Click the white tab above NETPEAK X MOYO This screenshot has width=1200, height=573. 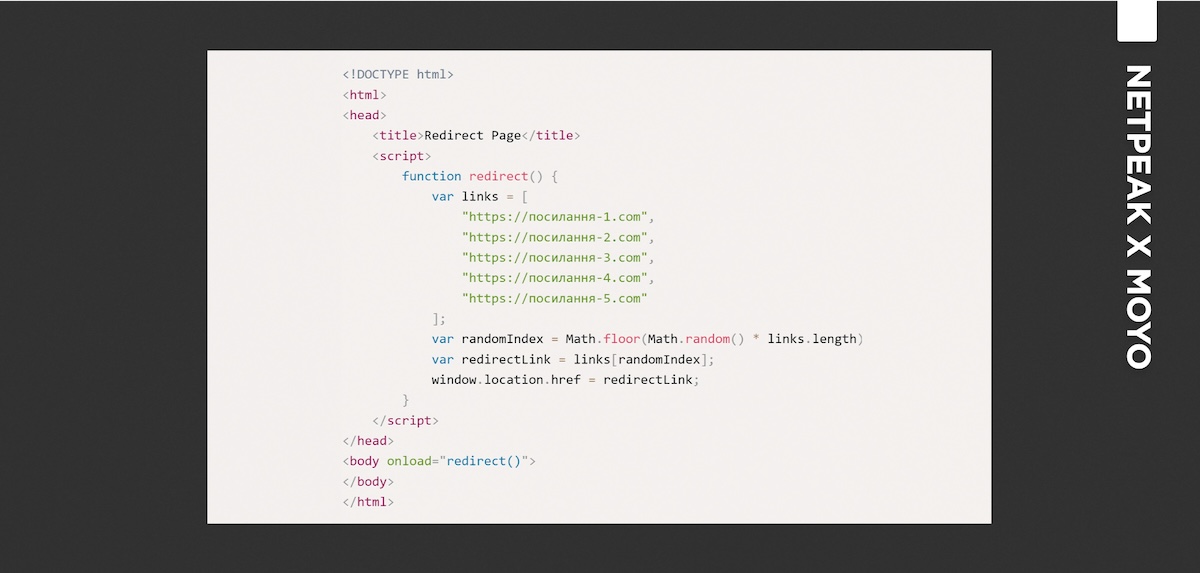(1136, 20)
